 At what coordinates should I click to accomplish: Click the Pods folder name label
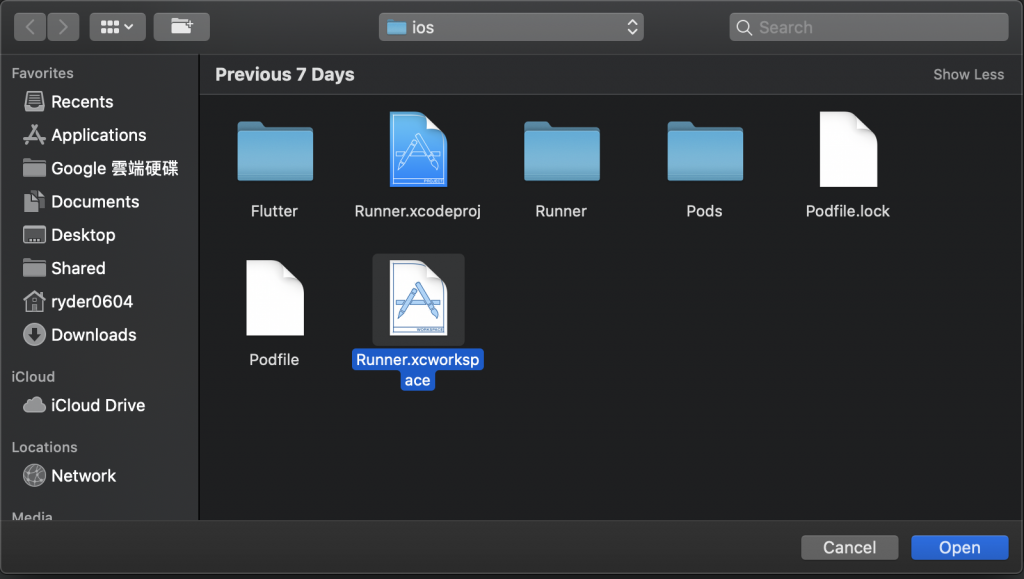[x=704, y=211]
